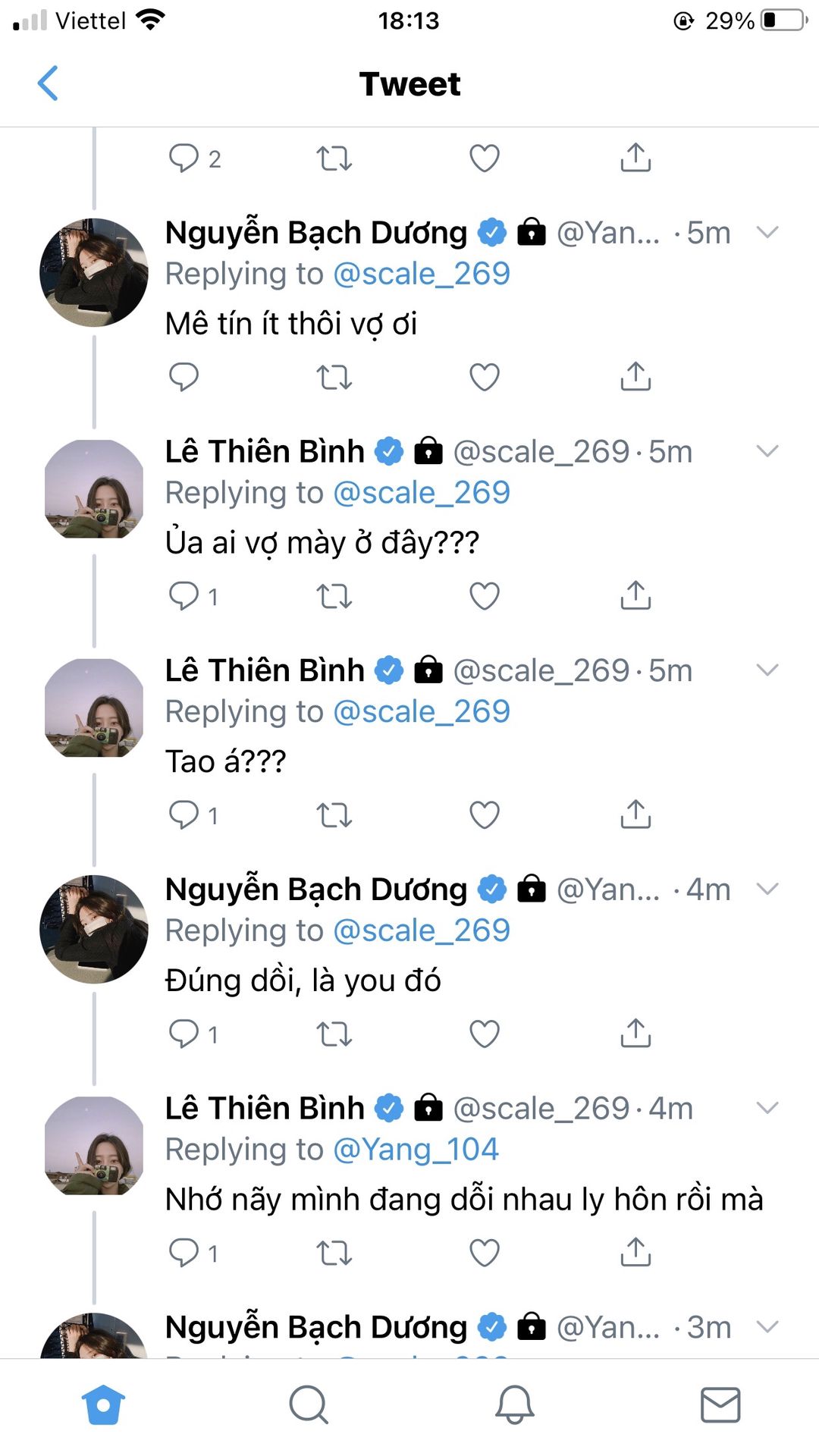The image size is (819, 1456).
Task: Open the Notifications bell tab
Action: [515, 1404]
